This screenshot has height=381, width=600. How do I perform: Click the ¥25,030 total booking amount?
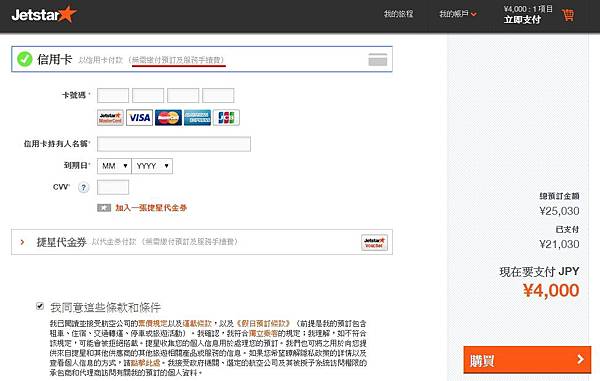coord(559,211)
